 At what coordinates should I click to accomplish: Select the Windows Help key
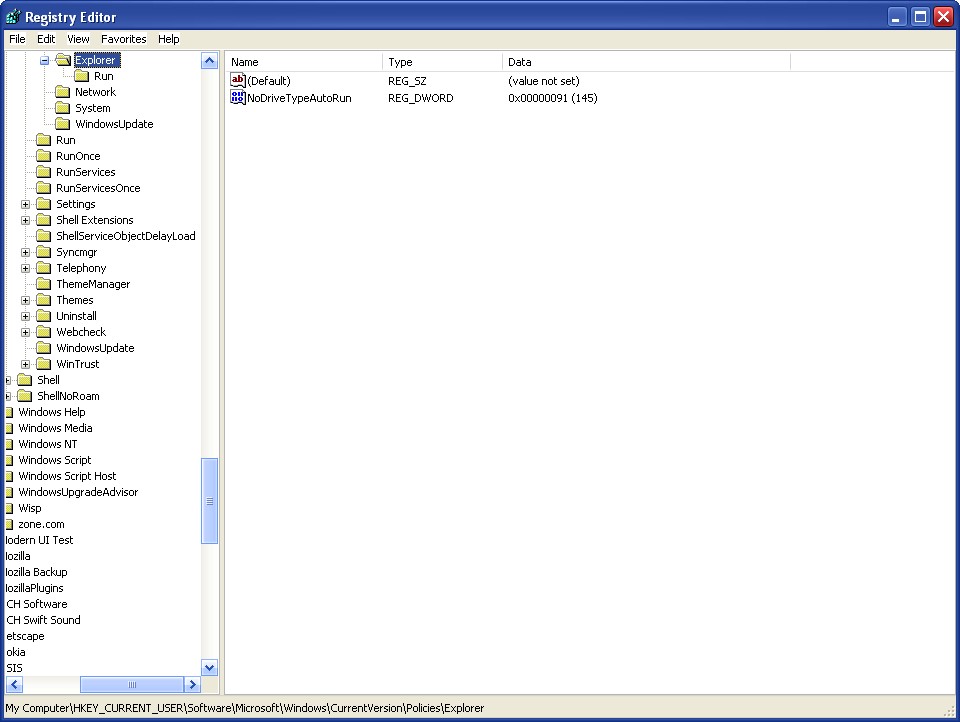[x=51, y=412]
